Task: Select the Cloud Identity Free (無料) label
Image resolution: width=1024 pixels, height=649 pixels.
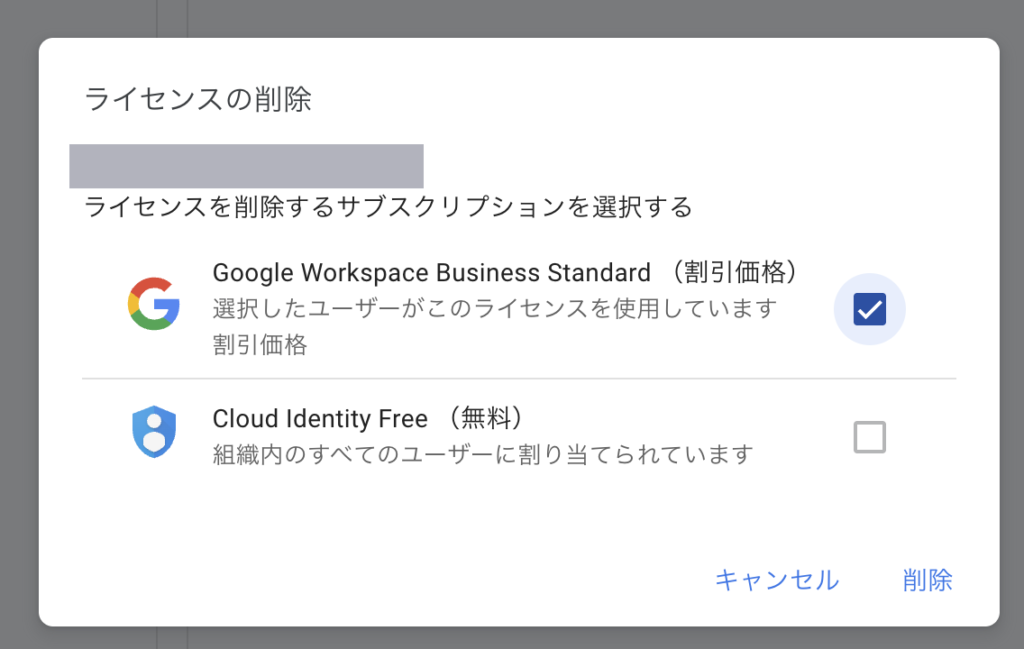Action: (x=369, y=418)
